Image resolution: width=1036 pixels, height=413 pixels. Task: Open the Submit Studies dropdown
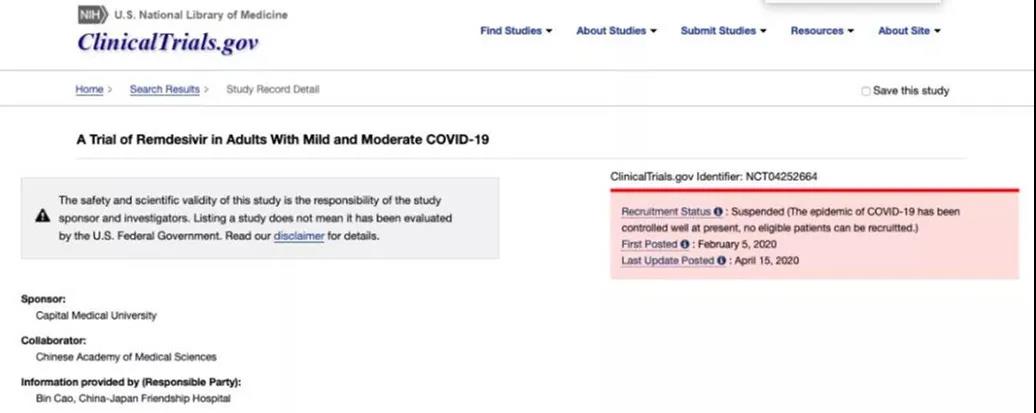723,30
